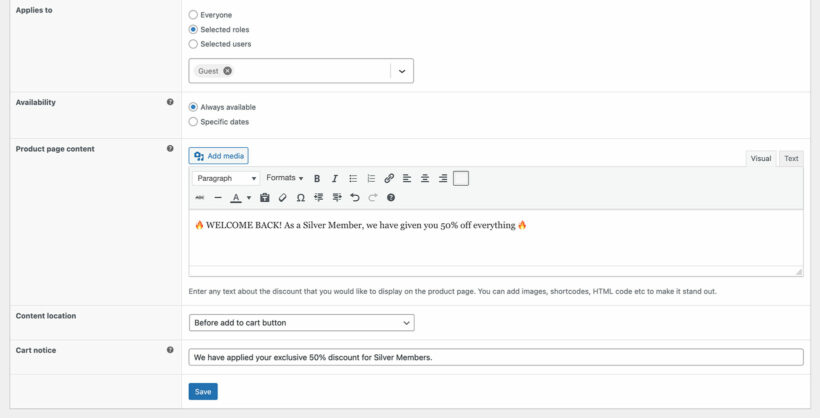
Task: Click the help icon beside Product page content
Action: [x=170, y=149]
